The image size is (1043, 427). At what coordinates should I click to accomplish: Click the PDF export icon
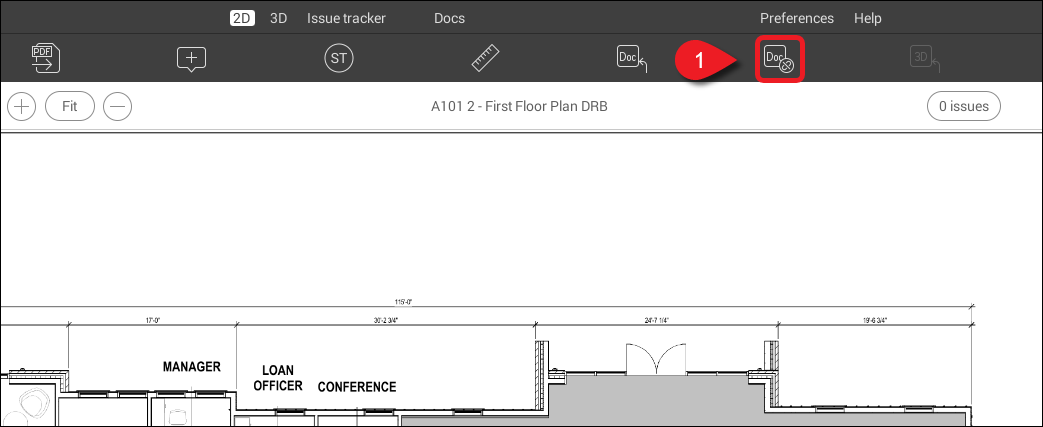[x=44, y=59]
